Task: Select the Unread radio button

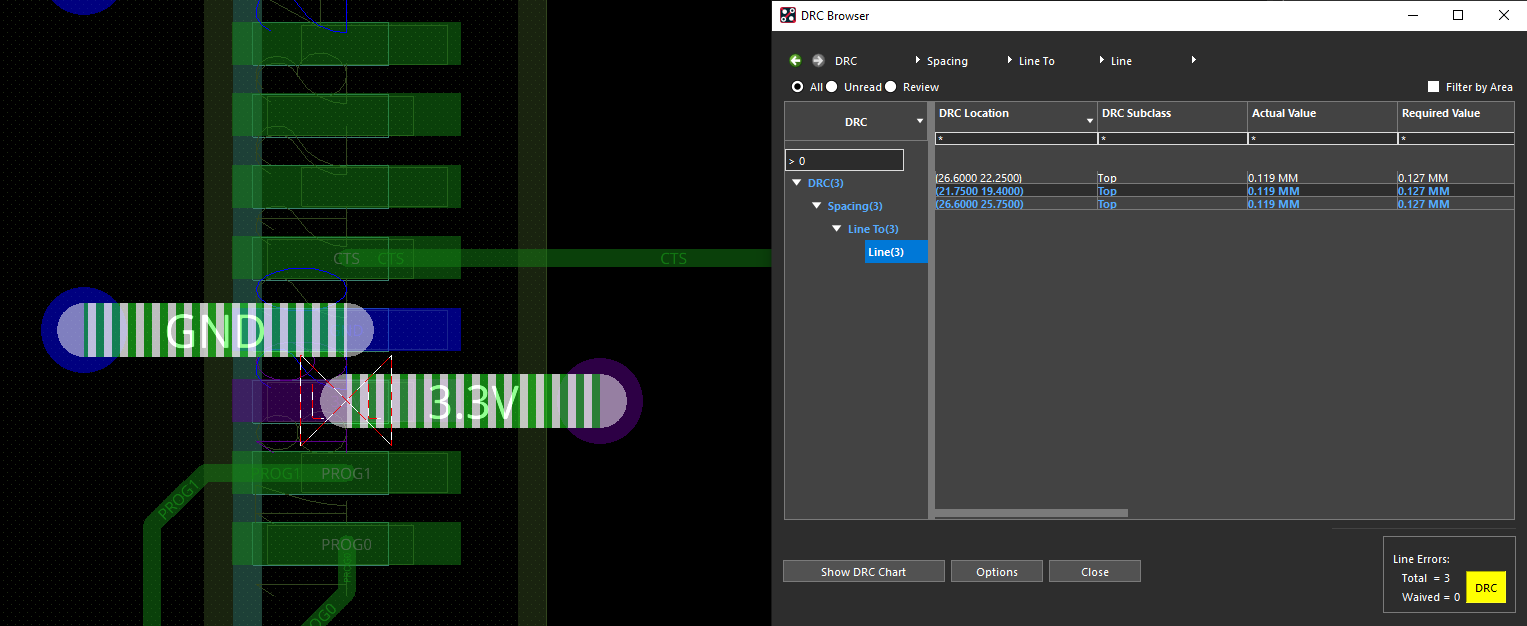Action: [x=833, y=87]
